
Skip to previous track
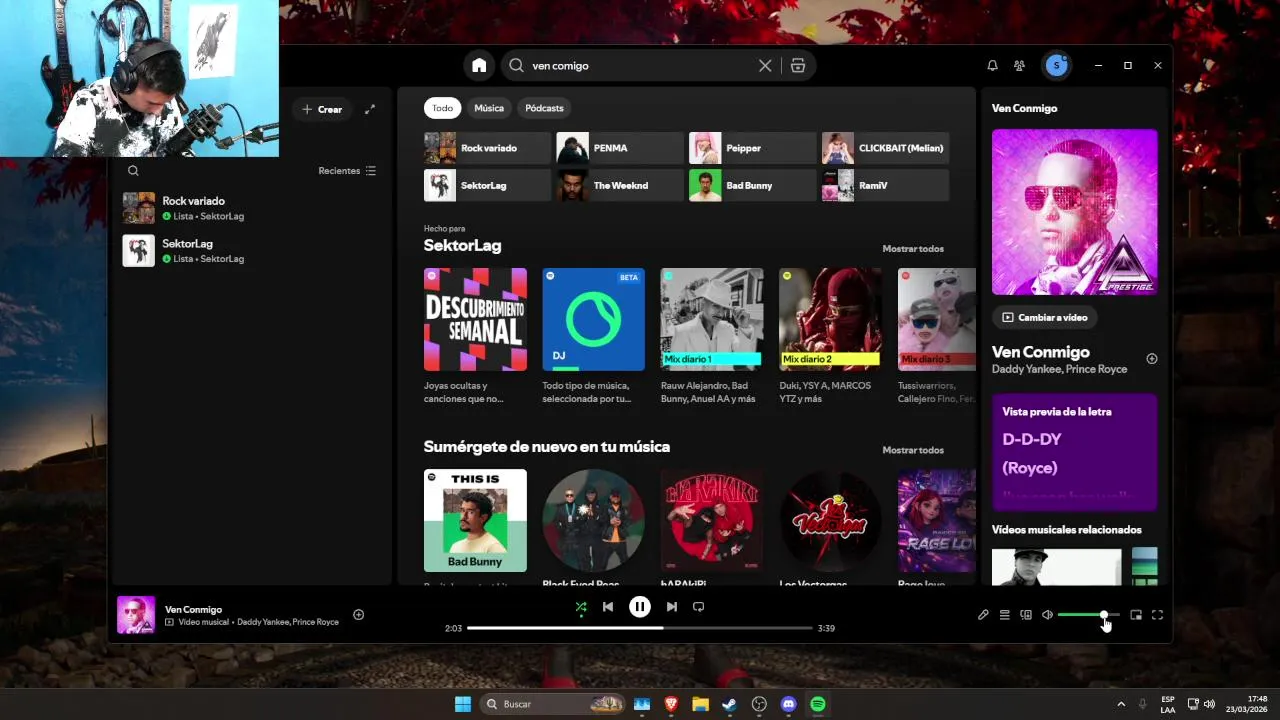point(607,606)
